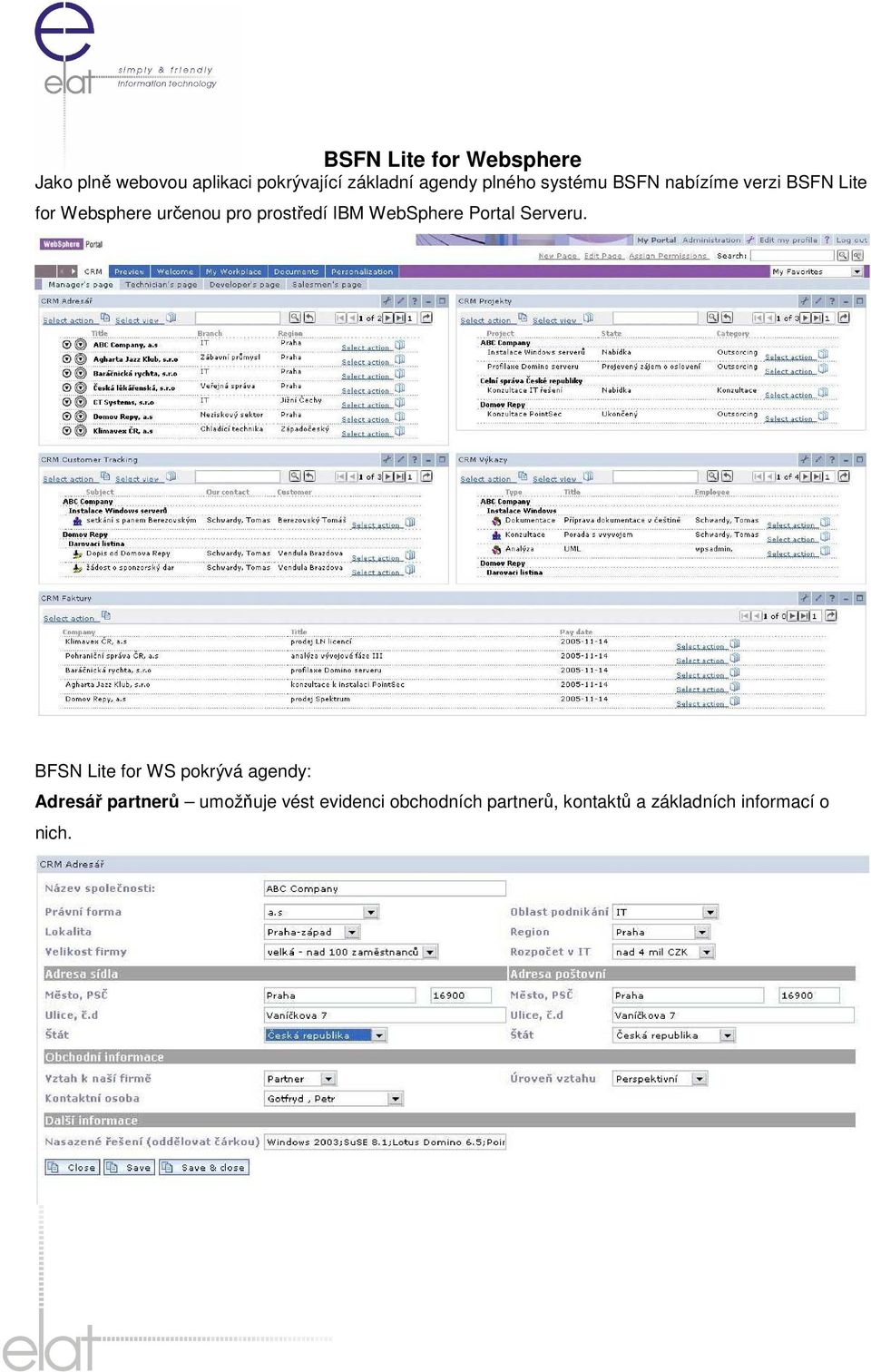
Task: Click Nasazené řešení text field
Action: 385,1142
